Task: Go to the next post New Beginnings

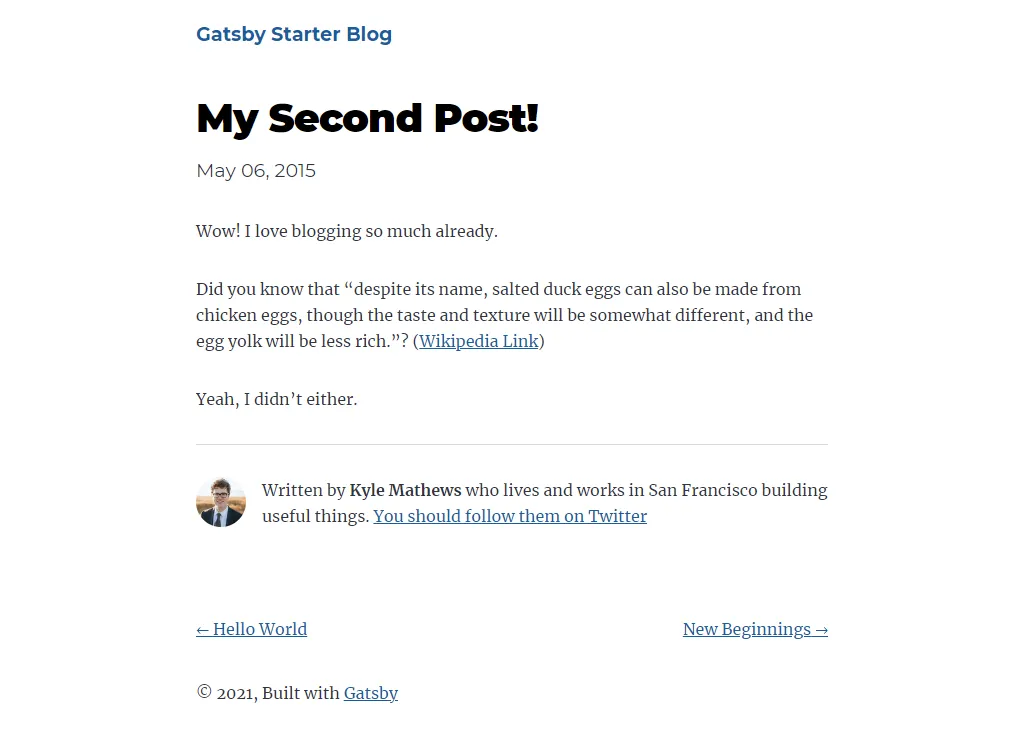Action: (755, 629)
